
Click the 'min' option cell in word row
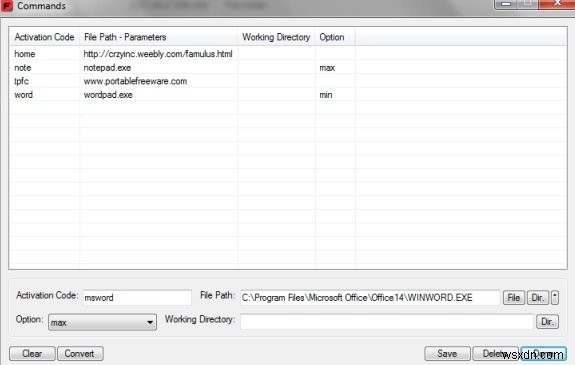(x=326, y=95)
